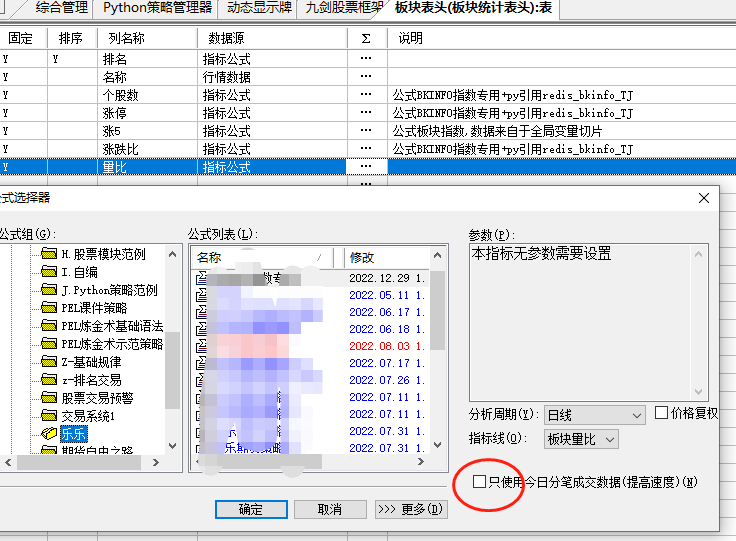Select the Z-基础规律 folder icon
Image resolution: width=736 pixels, height=541 pixels.
[49, 362]
